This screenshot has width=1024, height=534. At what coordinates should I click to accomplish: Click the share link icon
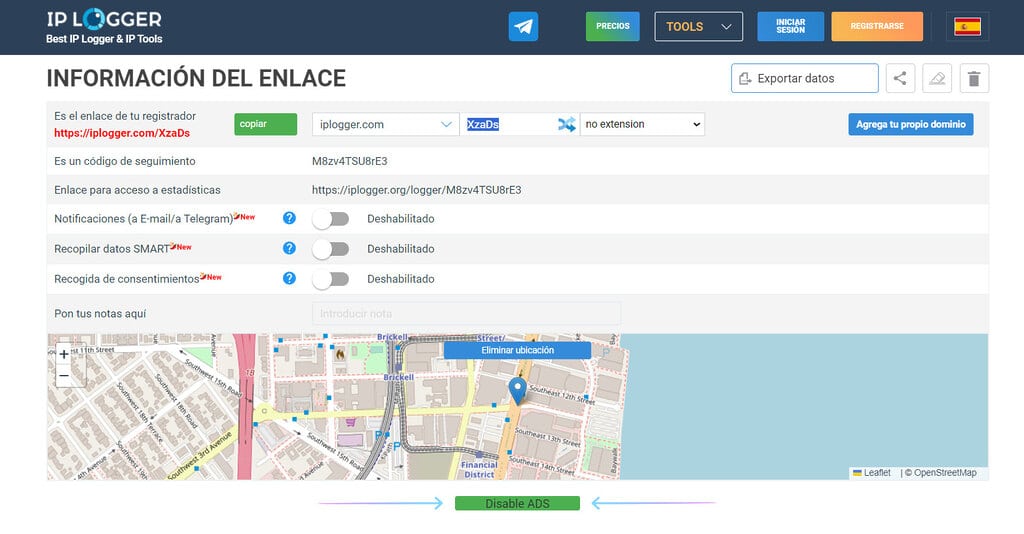pyautogui.click(x=900, y=78)
